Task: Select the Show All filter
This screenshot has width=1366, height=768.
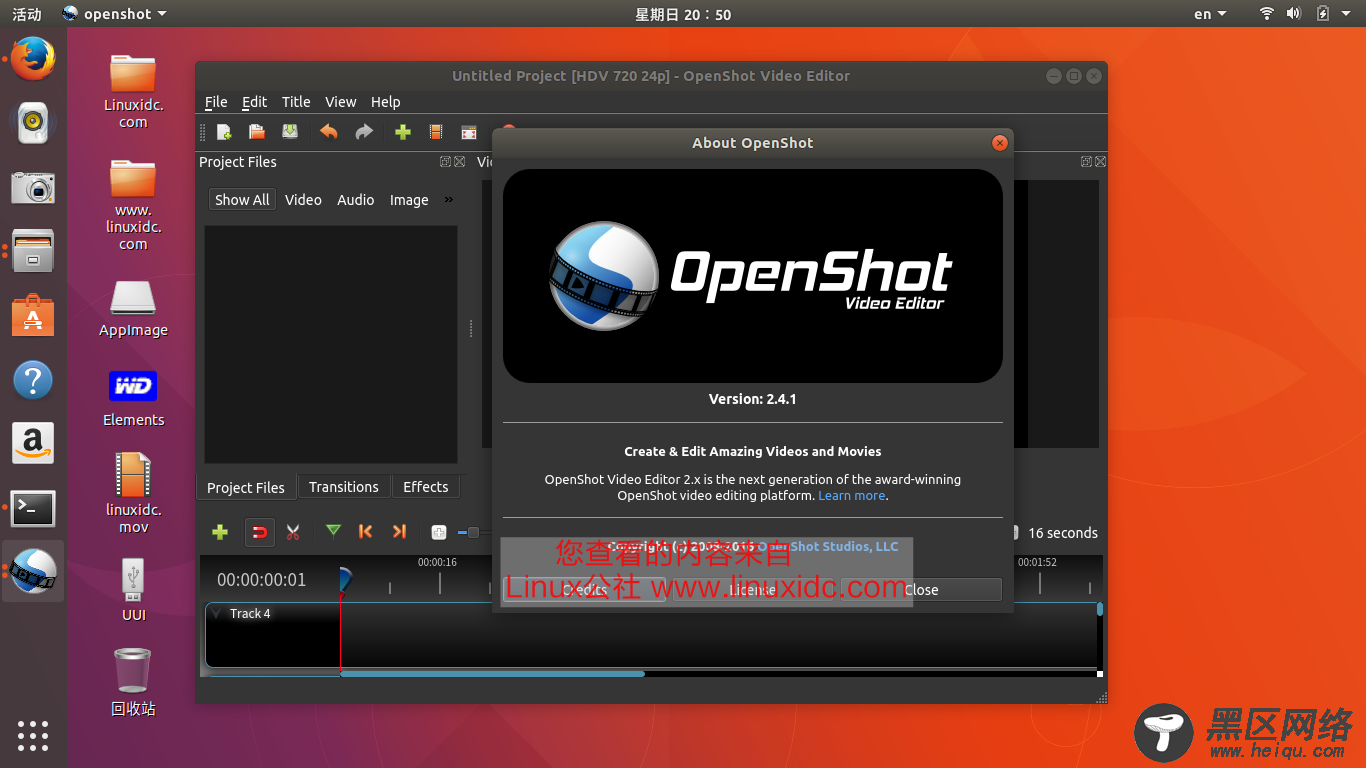Action: (x=242, y=200)
